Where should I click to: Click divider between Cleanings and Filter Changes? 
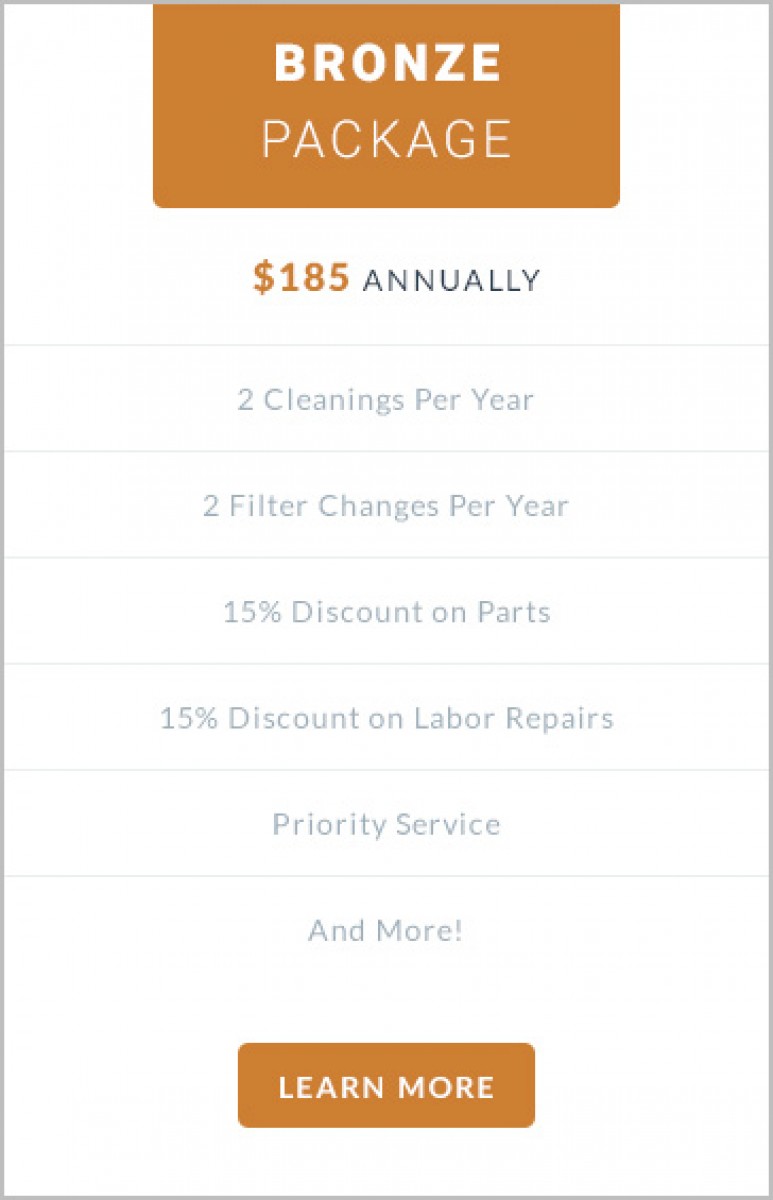[386, 451]
